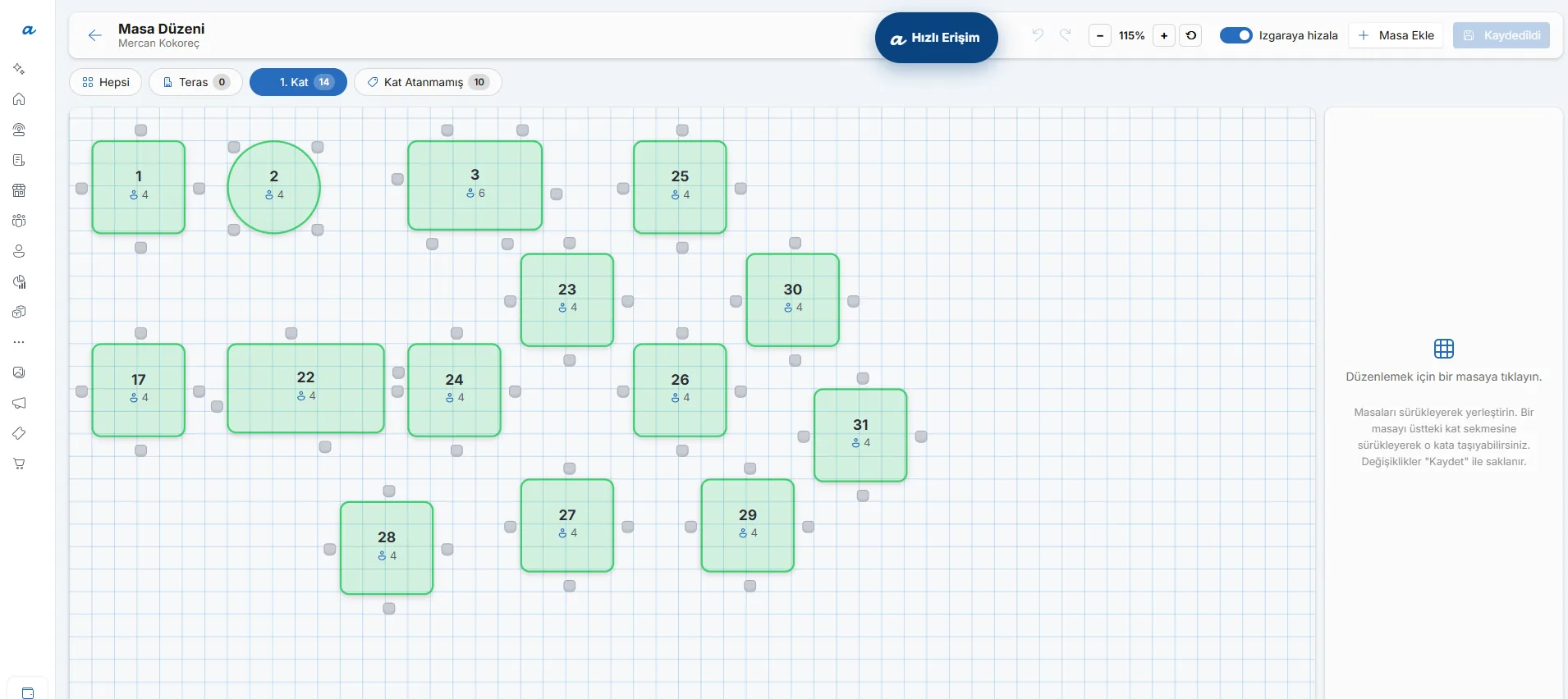Open the shopping cart icon in sidebar
Screen dimensions: 1568x699
pyautogui.click(x=19, y=464)
